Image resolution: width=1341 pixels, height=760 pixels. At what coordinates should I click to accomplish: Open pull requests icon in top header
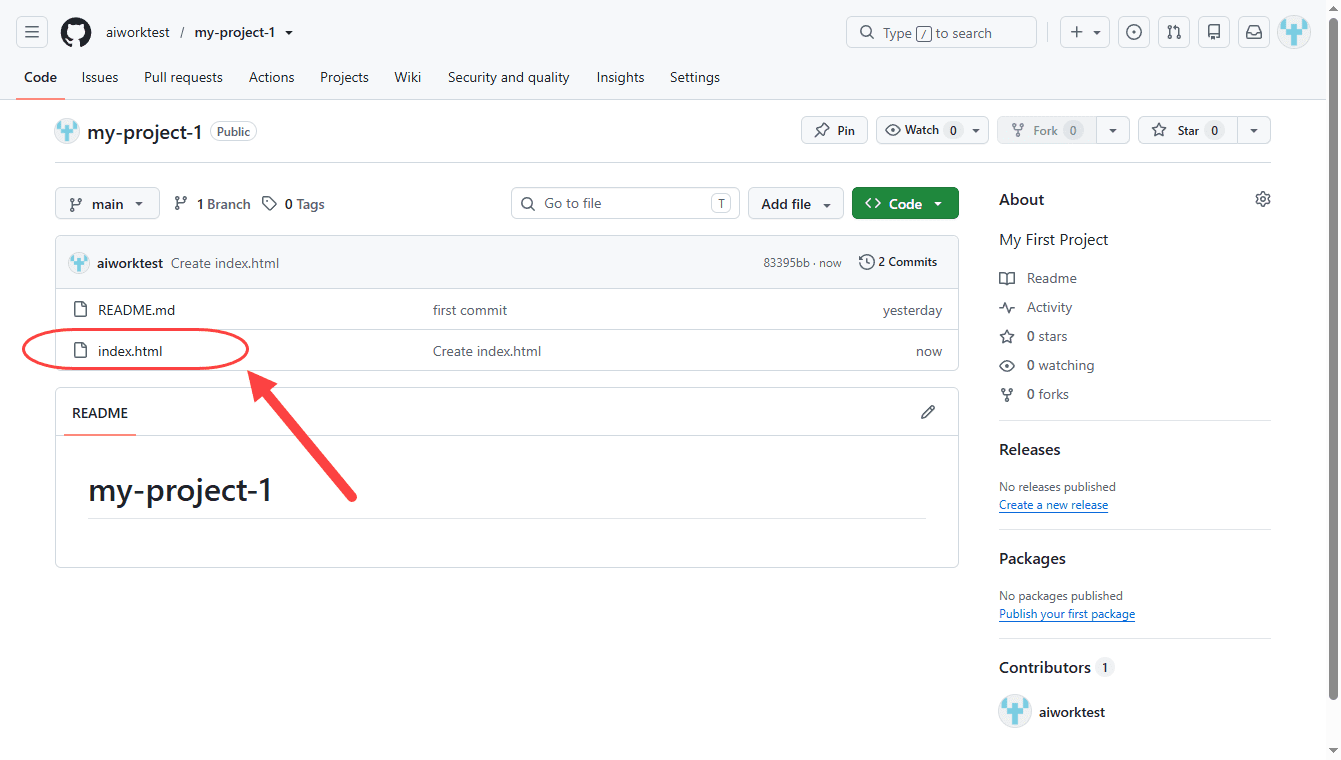(1174, 32)
